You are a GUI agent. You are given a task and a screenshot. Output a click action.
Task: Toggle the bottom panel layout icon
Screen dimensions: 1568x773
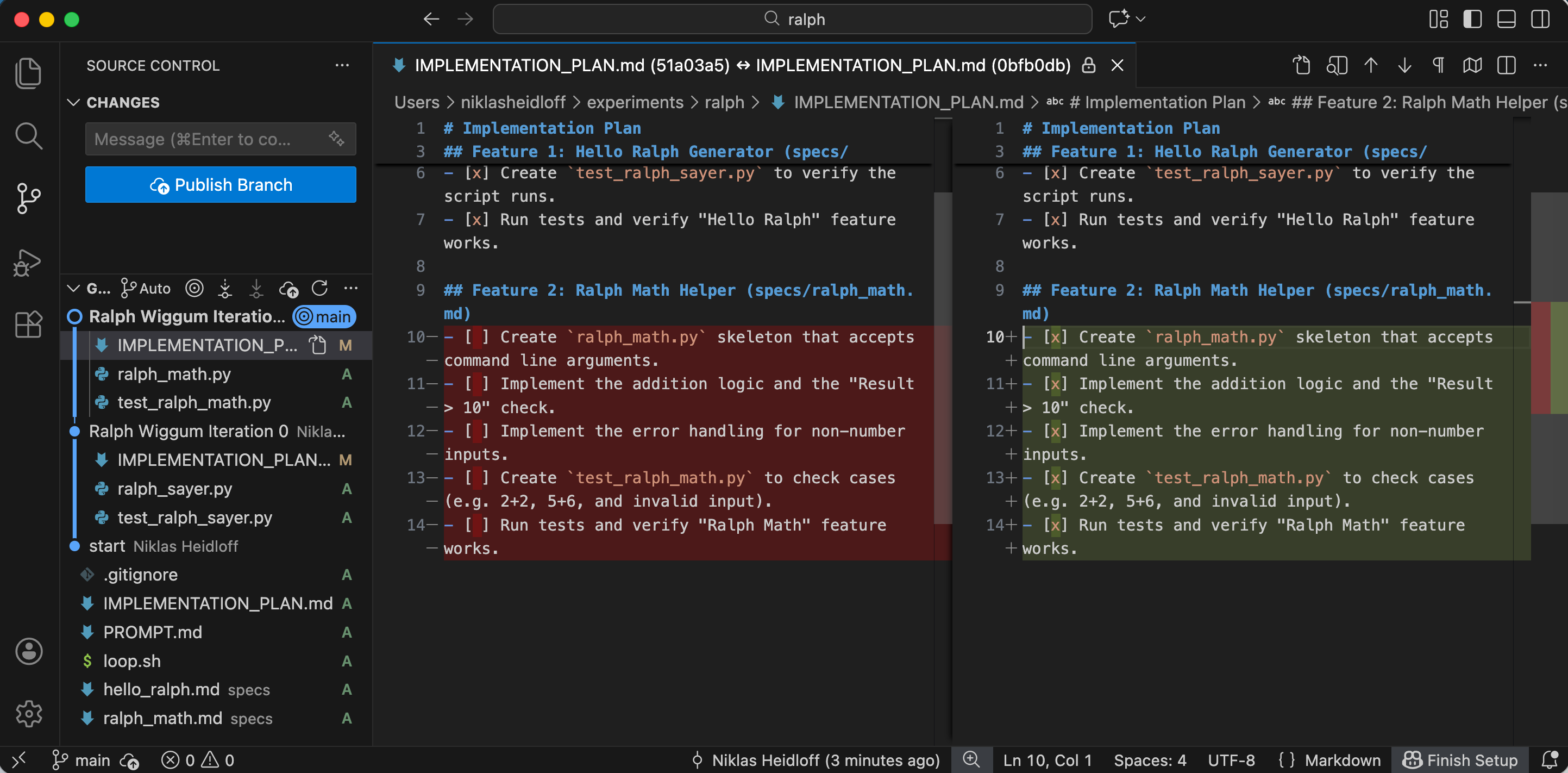click(1506, 19)
